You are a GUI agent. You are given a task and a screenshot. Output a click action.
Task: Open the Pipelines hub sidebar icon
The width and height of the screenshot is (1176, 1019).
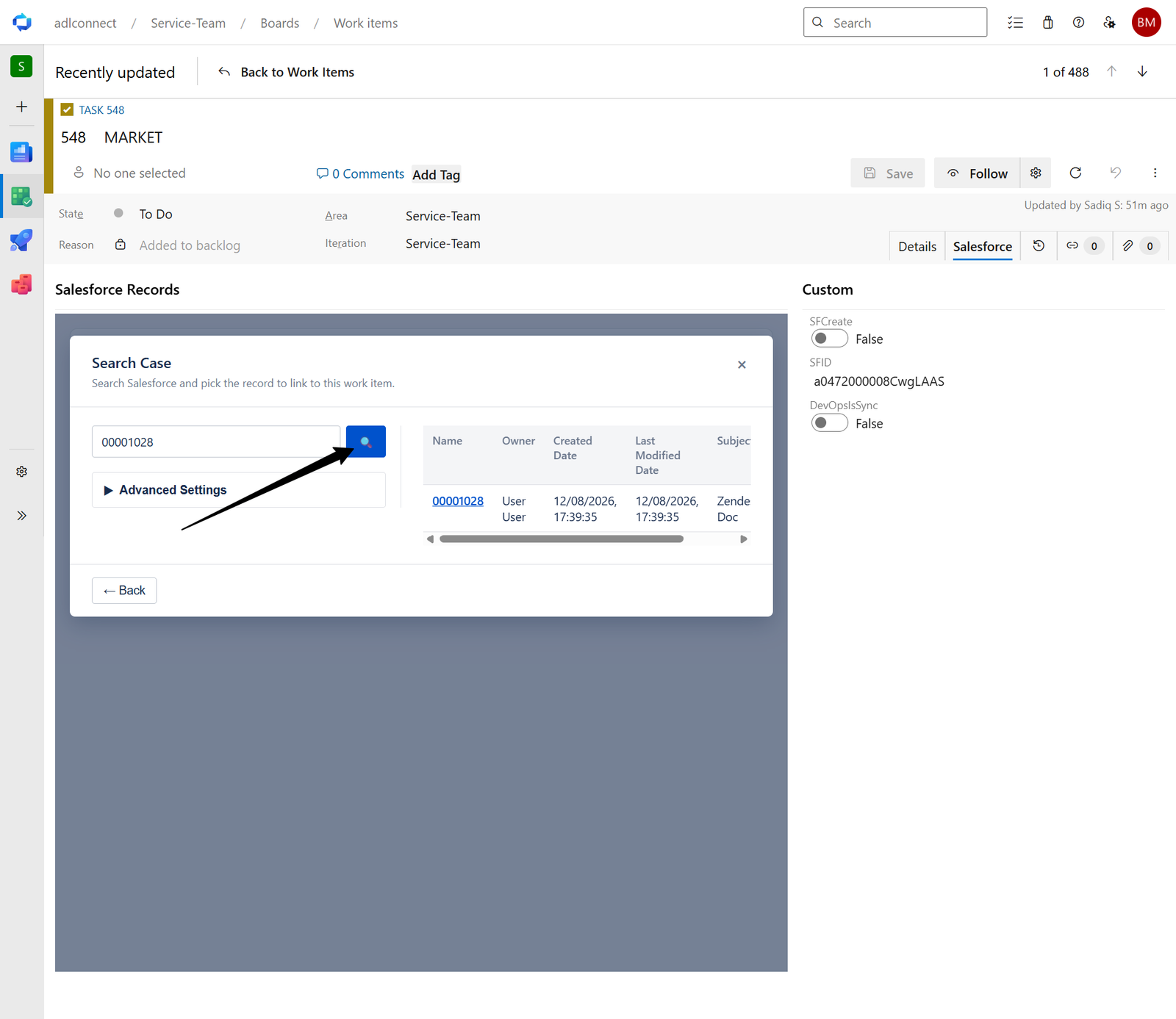coord(21,240)
